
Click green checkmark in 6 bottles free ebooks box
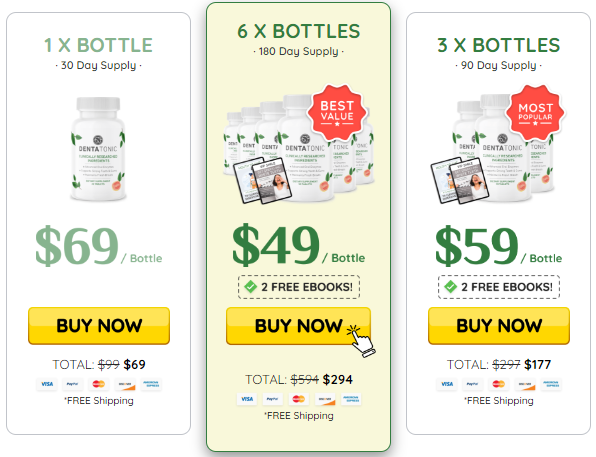point(251,287)
